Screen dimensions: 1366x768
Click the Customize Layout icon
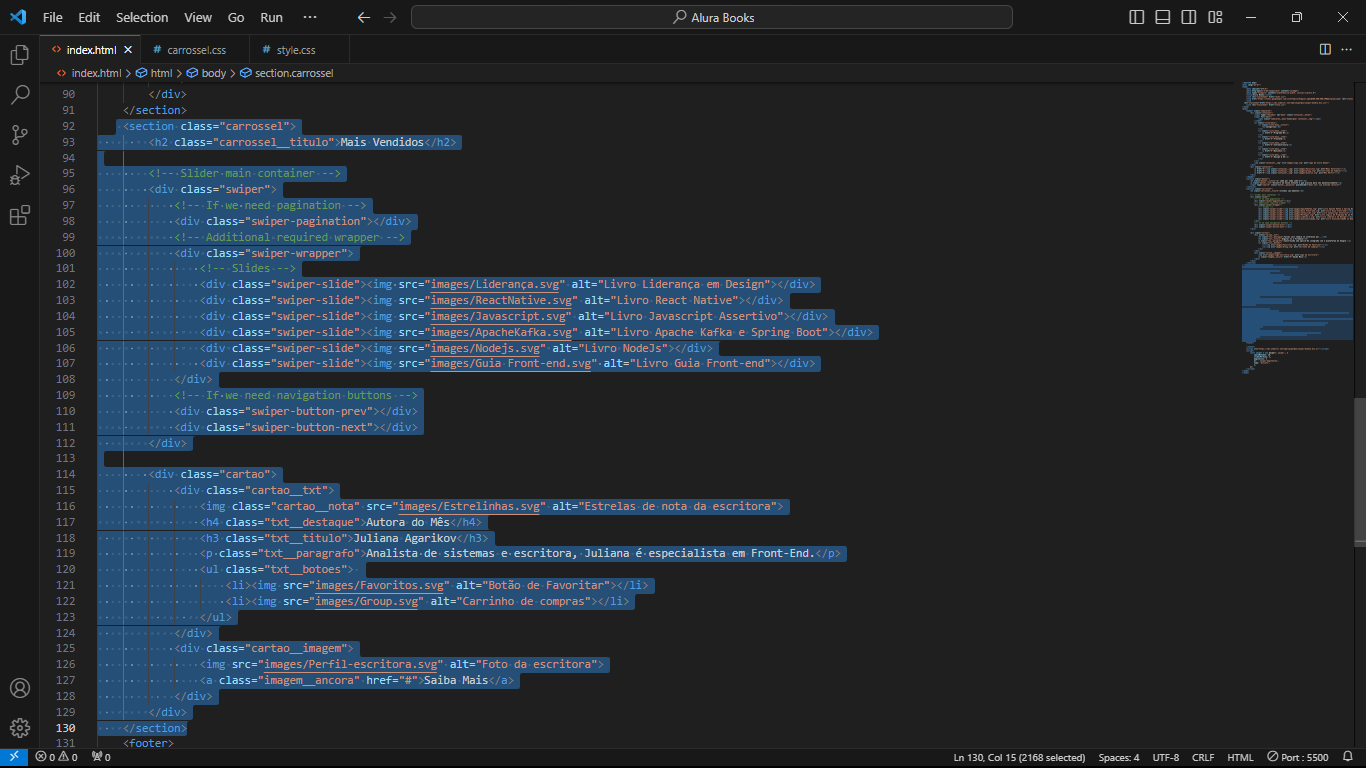(x=1215, y=17)
